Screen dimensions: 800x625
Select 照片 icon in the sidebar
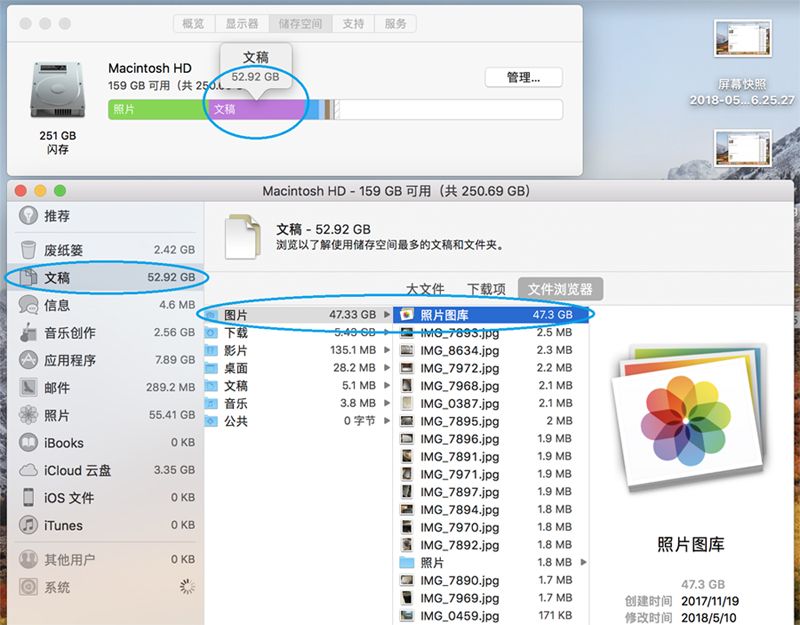tap(30, 415)
